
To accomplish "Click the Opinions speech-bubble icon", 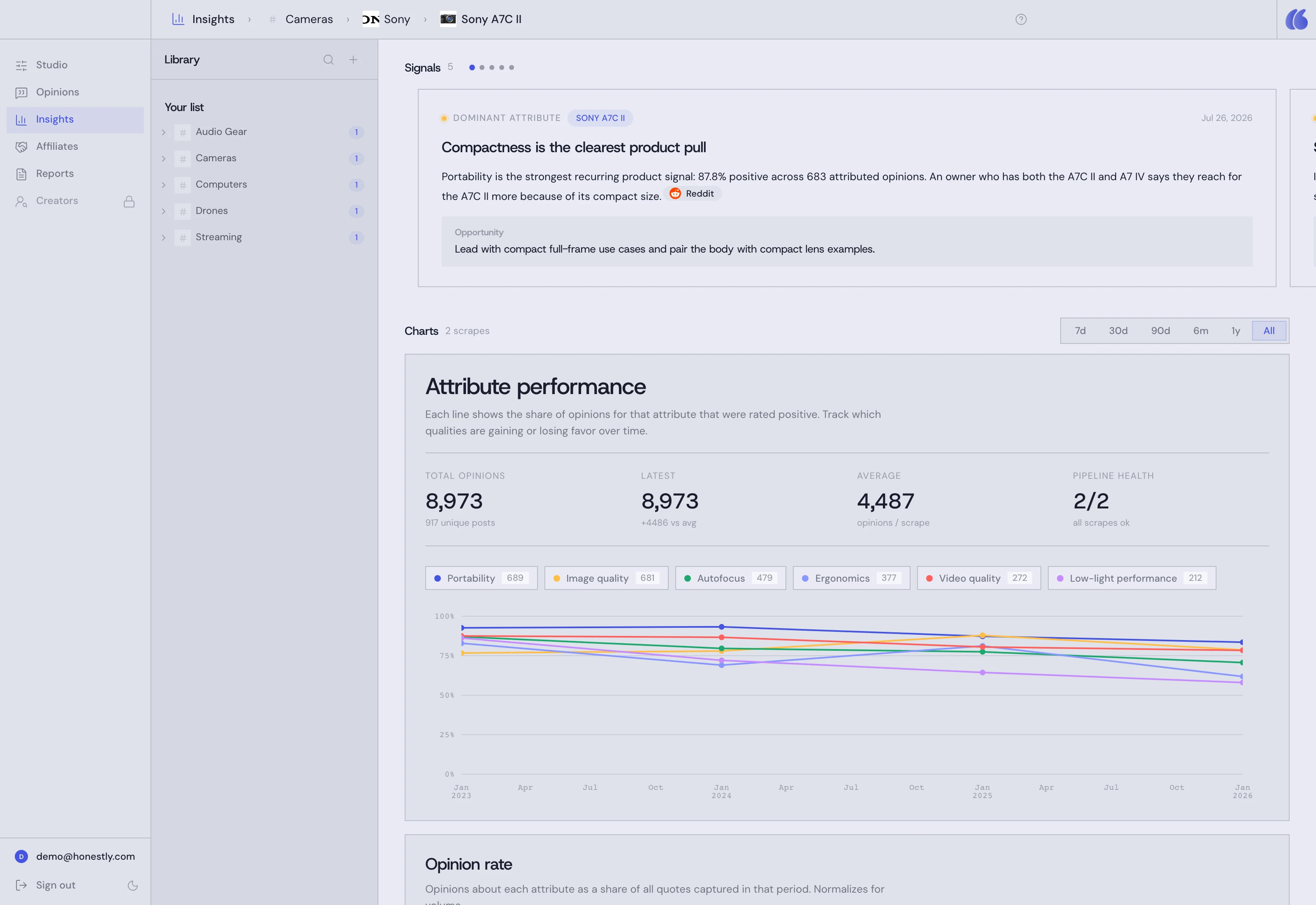I will (21, 93).
